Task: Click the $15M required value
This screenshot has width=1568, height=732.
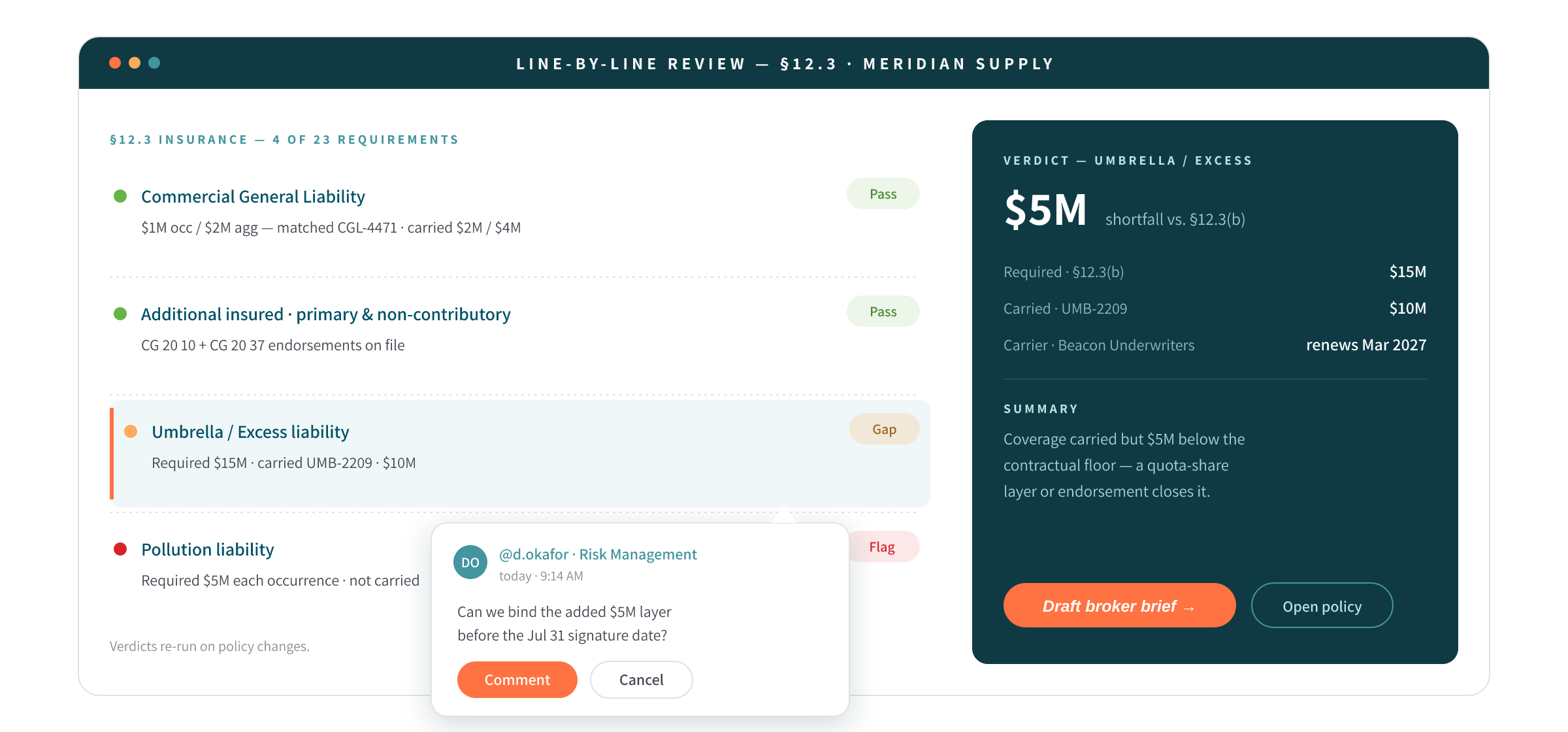Action: pos(1408,272)
